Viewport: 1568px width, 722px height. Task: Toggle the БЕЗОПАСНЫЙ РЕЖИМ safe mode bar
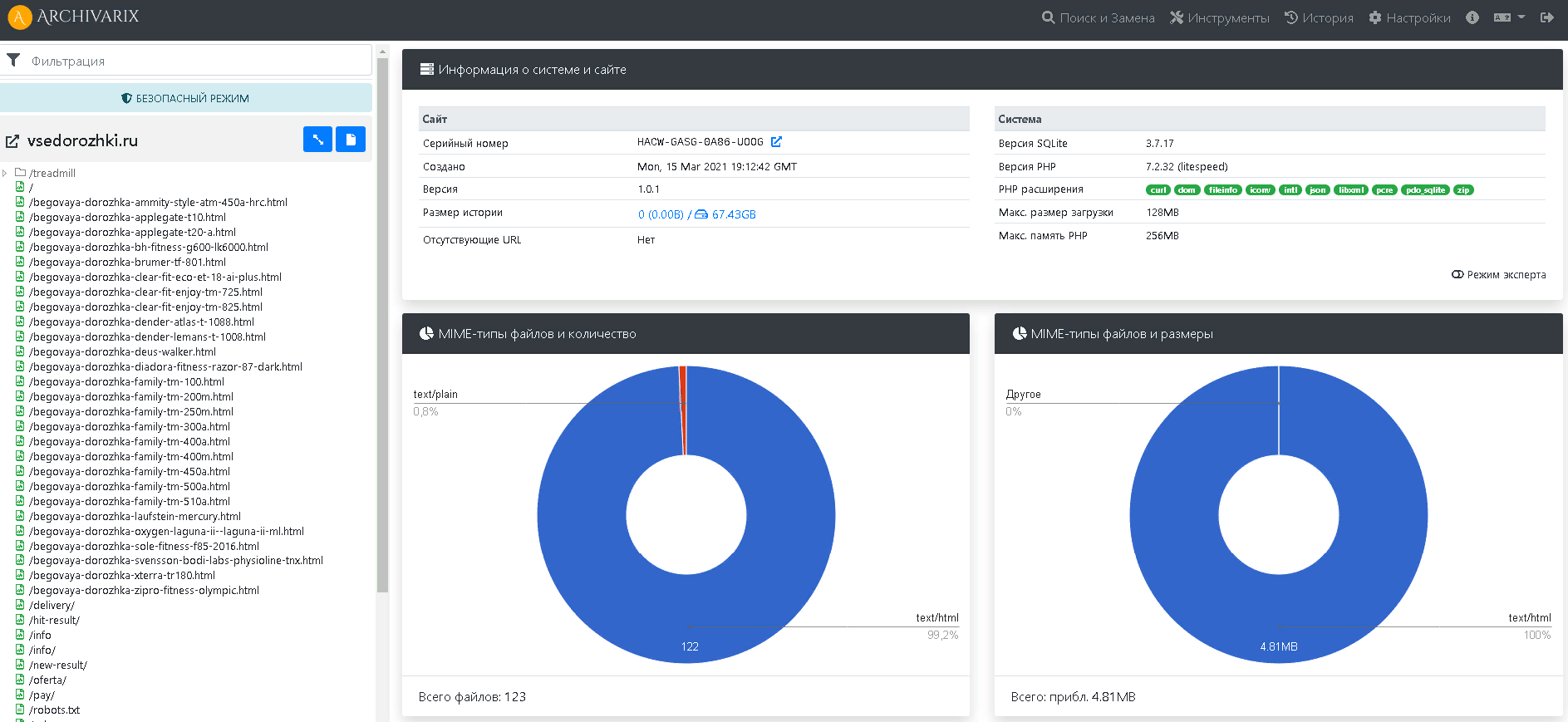click(x=186, y=98)
